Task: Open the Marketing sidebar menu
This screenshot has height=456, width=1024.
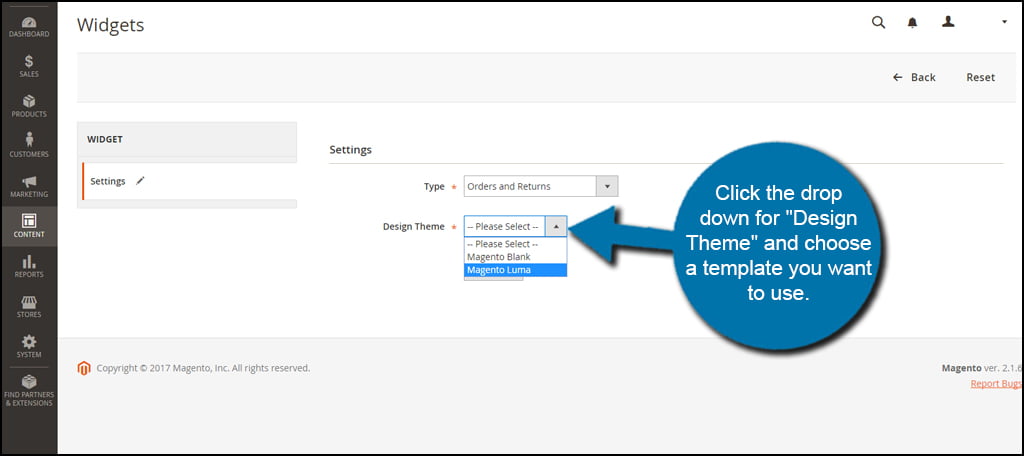Action: click(x=29, y=187)
